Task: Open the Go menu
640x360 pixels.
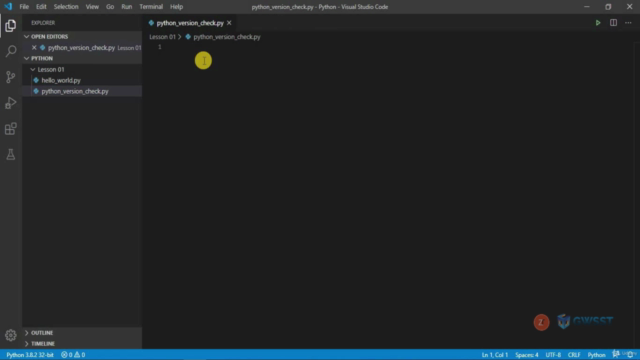Action: (110, 7)
